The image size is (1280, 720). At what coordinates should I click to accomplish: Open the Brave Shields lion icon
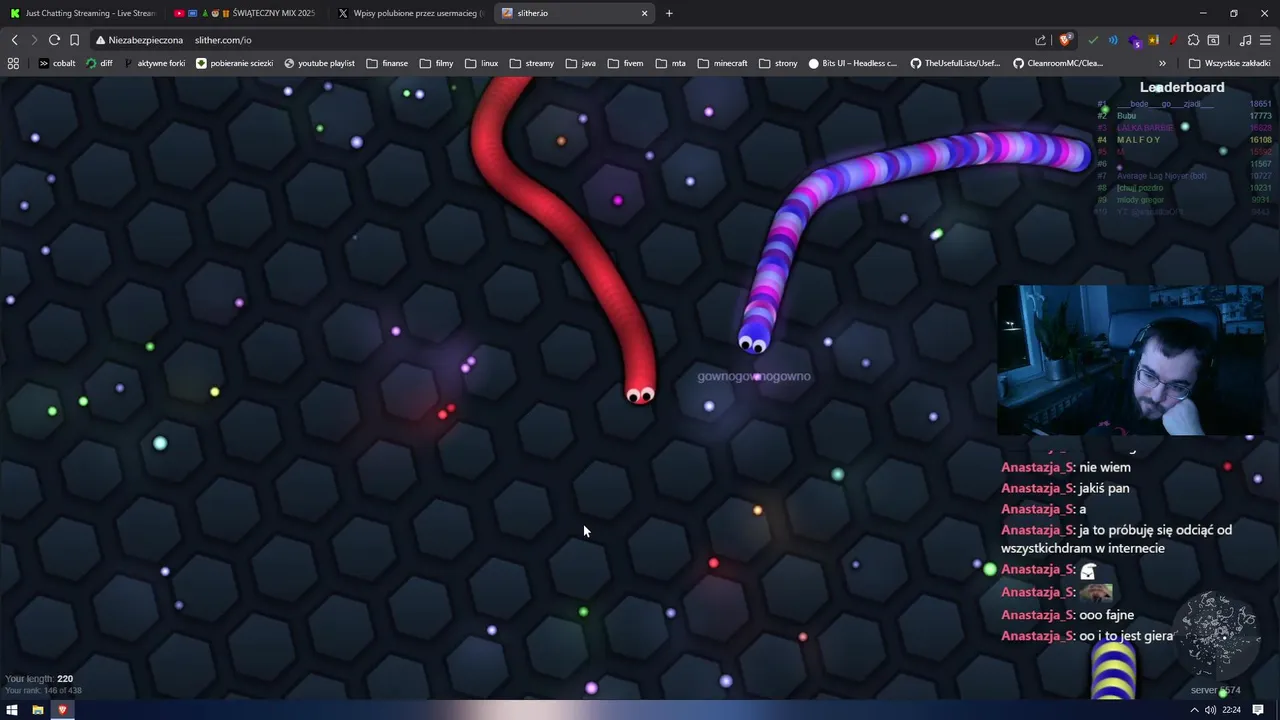[1065, 40]
